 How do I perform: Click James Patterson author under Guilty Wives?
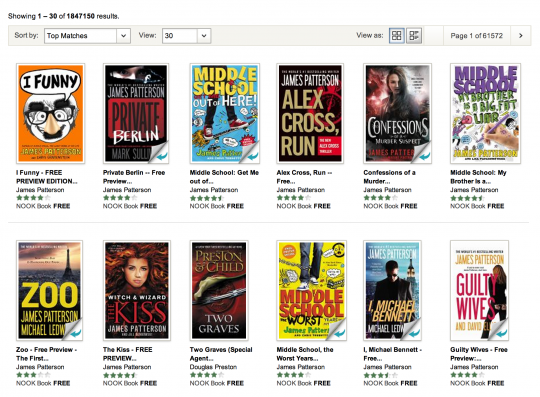pyautogui.click(x=474, y=367)
